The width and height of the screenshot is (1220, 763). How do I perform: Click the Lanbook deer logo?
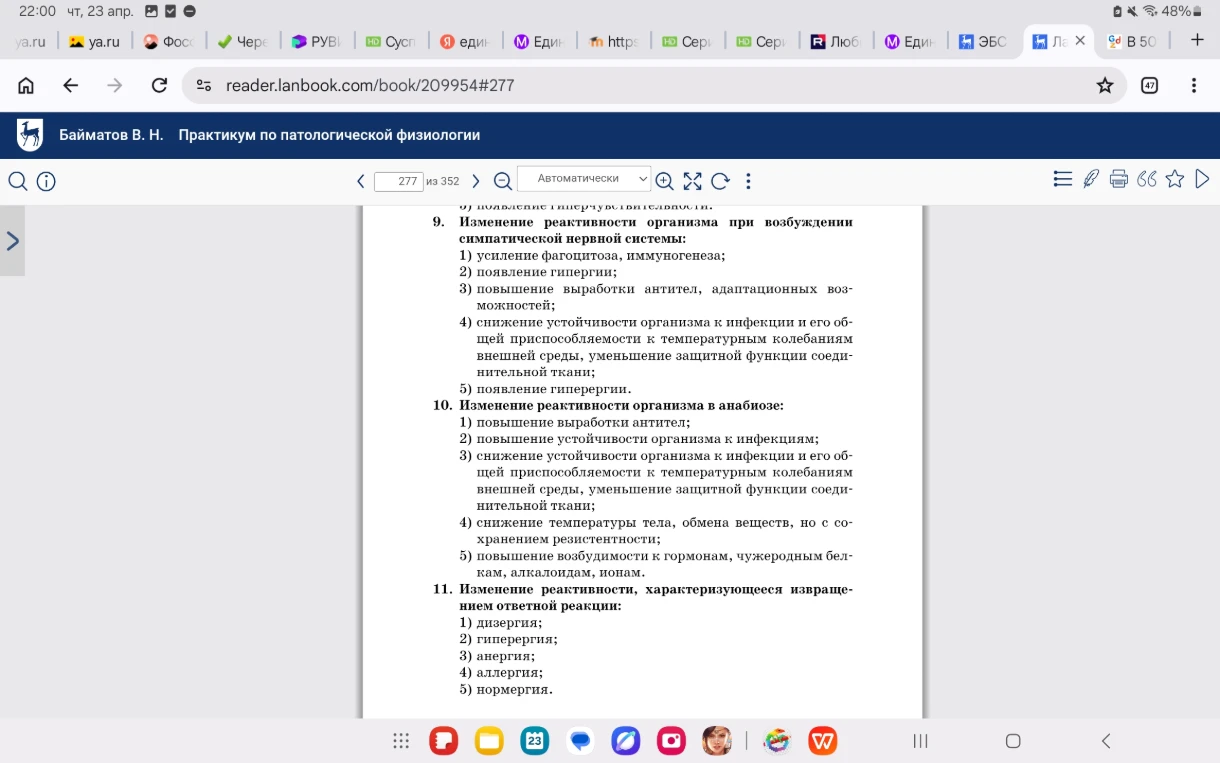[30, 135]
